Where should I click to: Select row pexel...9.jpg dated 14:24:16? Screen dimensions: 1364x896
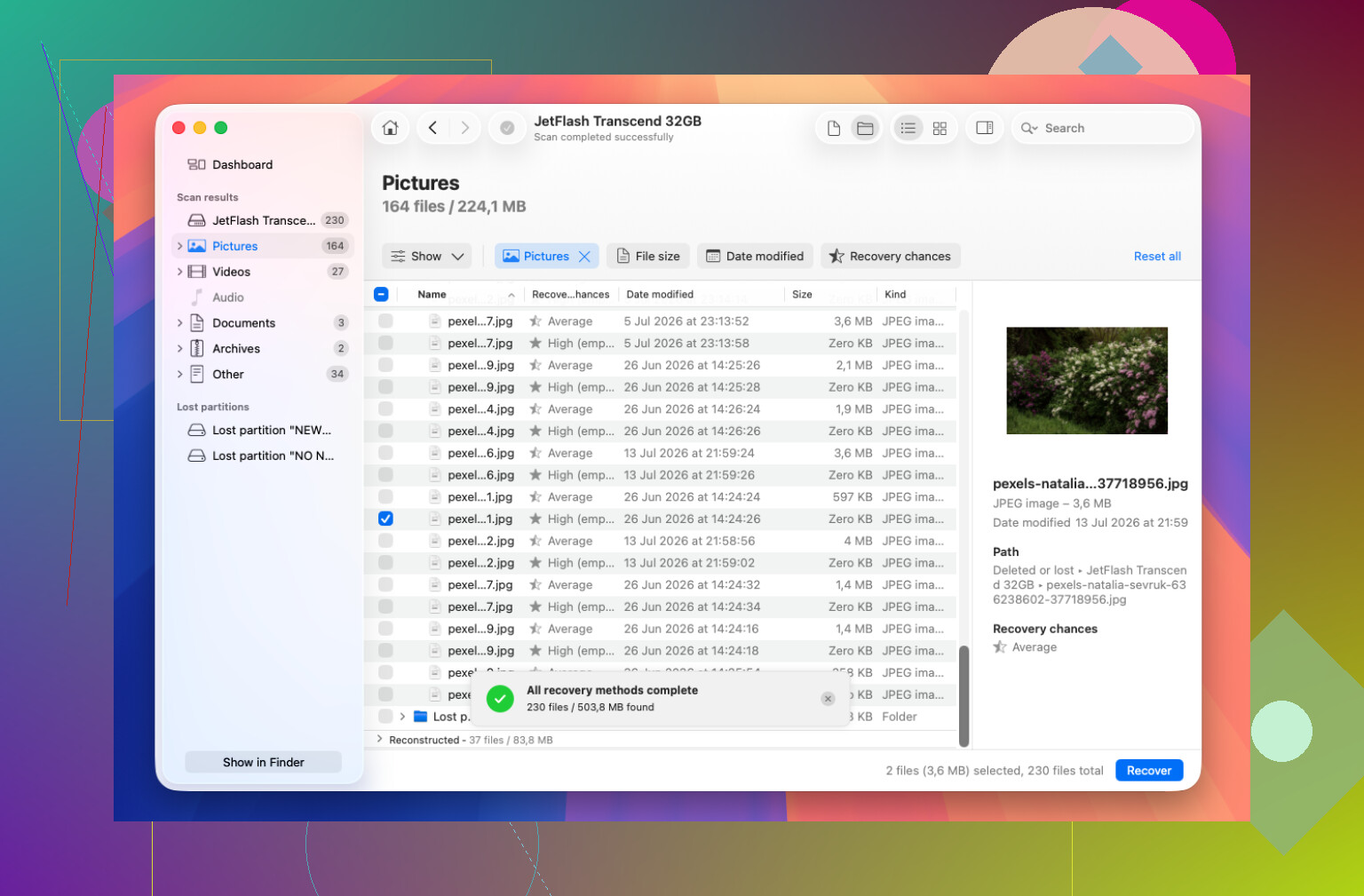pyautogui.click(x=661, y=629)
